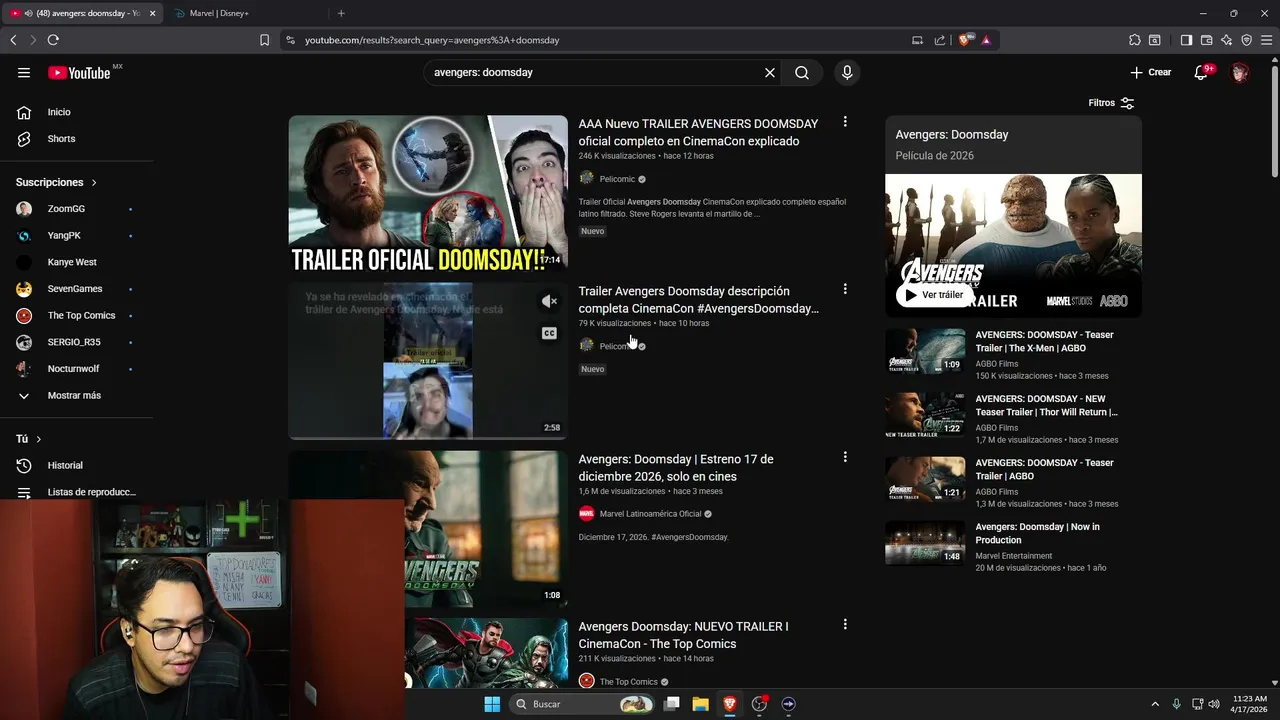This screenshot has width=1280, height=720.
Task: Expand the Tú section
Action: (29, 439)
